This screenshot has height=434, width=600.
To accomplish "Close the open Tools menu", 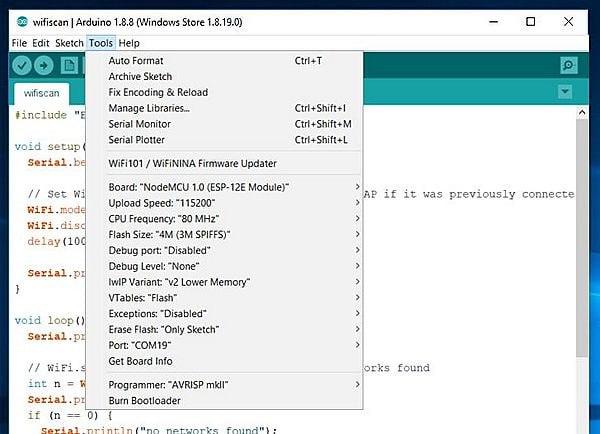I will point(101,43).
